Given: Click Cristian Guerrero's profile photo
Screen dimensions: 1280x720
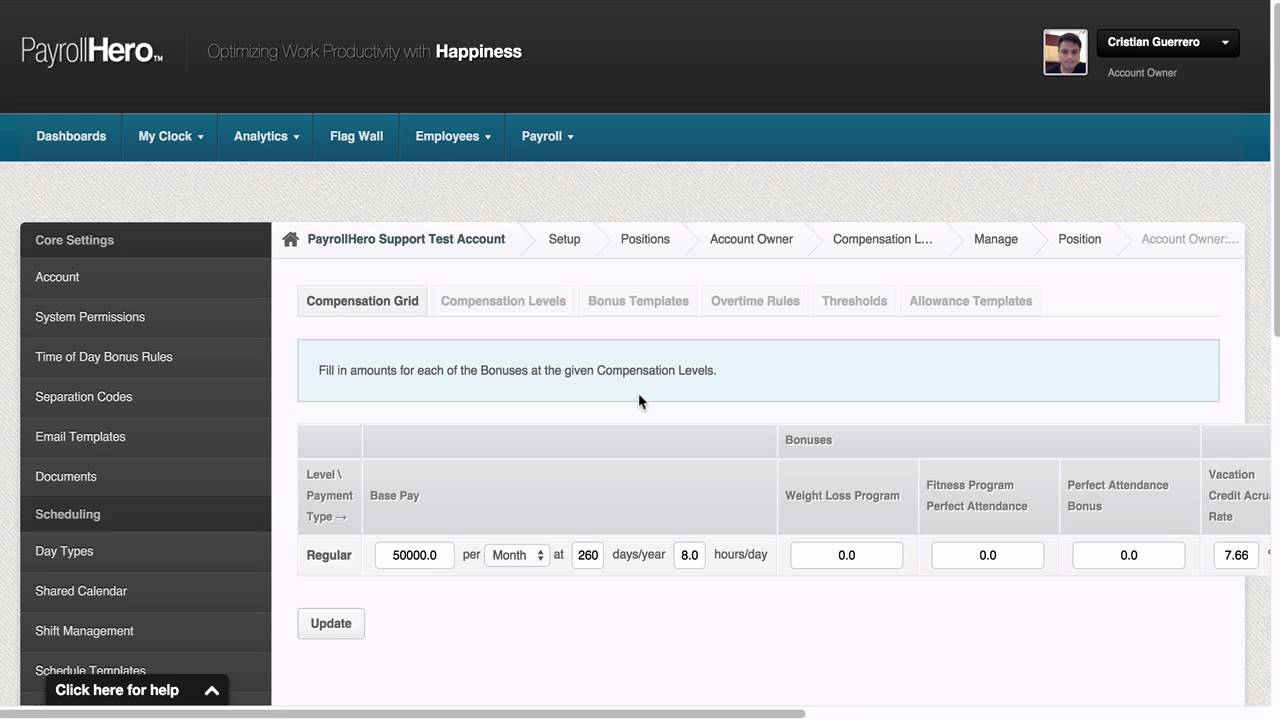Looking at the screenshot, I should [x=1065, y=52].
